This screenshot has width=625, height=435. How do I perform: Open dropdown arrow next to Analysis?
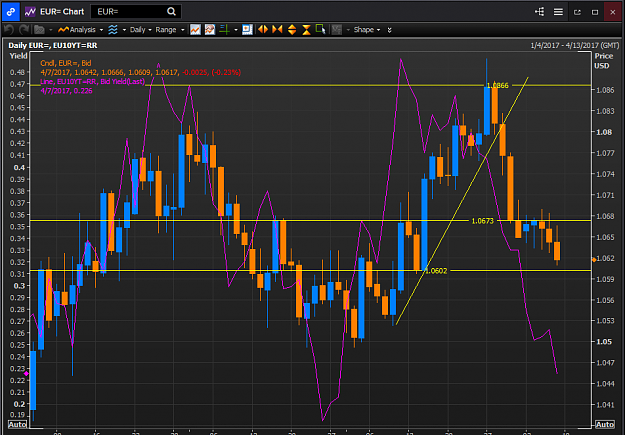point(101,30)
